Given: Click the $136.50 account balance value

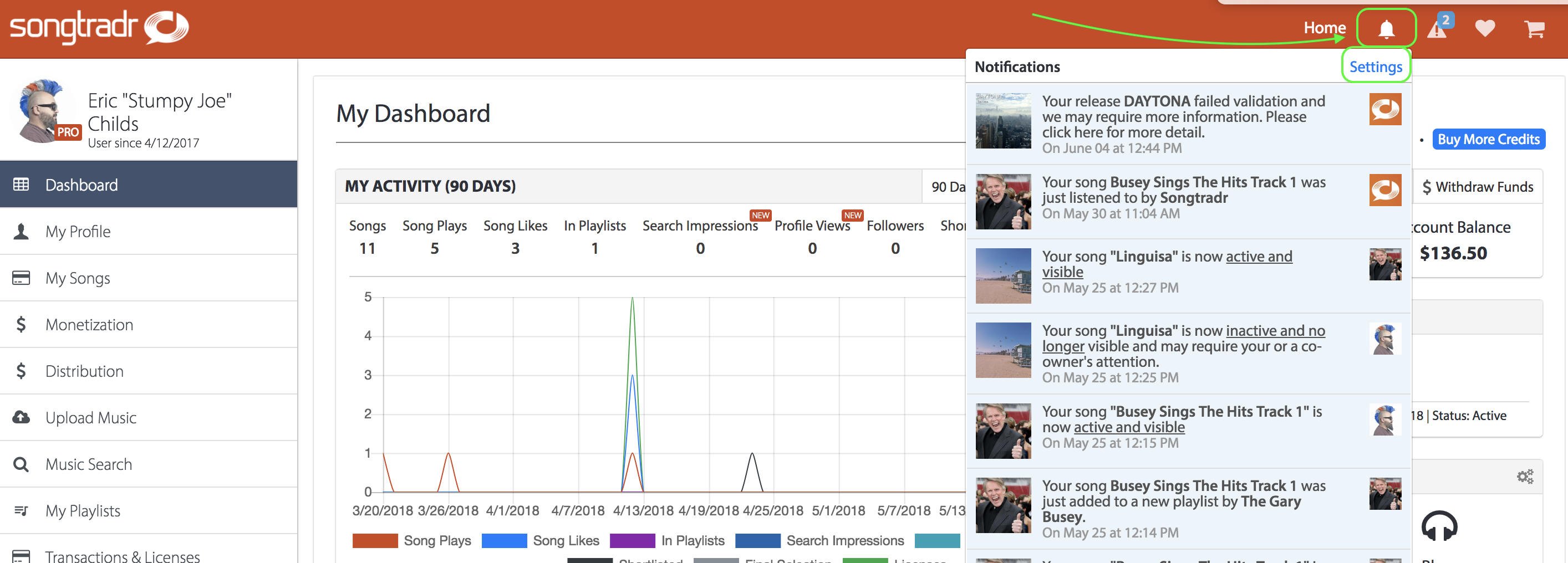Looking at the screenshot, I should 1454,253.
